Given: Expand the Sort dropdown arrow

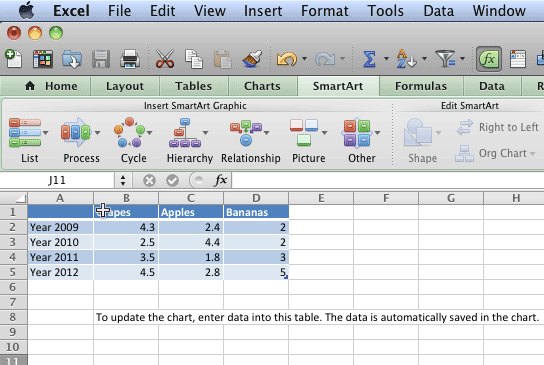Looking at the screenshot, I should [x=424, y=59].
